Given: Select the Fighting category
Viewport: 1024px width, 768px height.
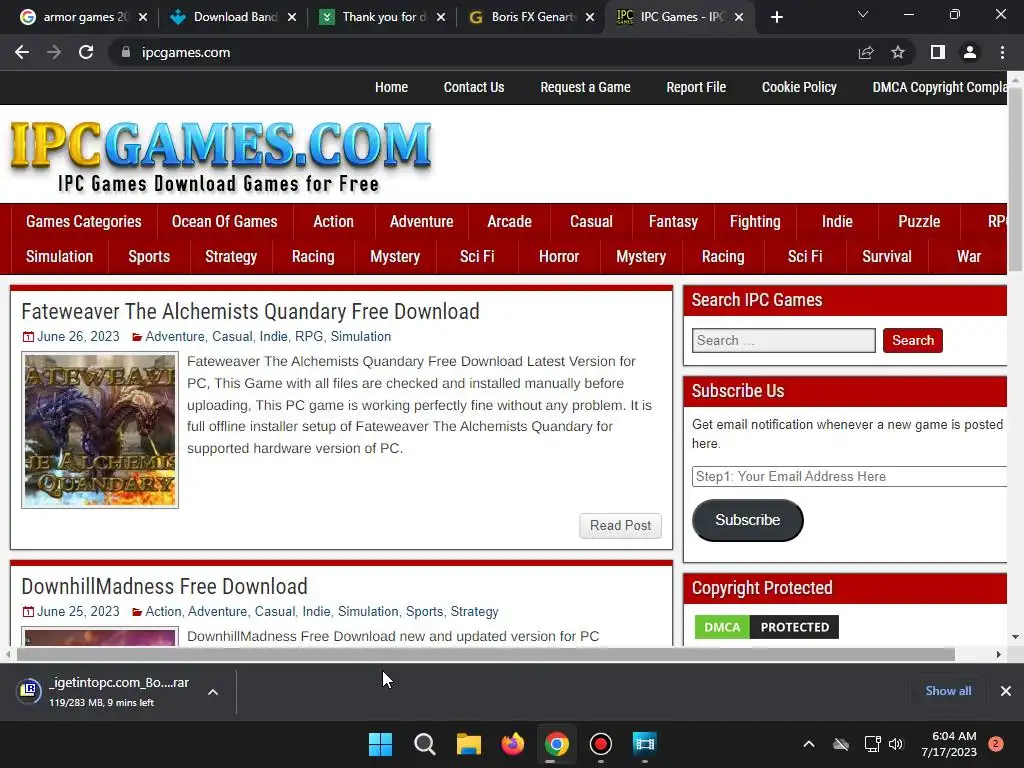Looking at the screenshot, I should [x=755, y=221].
